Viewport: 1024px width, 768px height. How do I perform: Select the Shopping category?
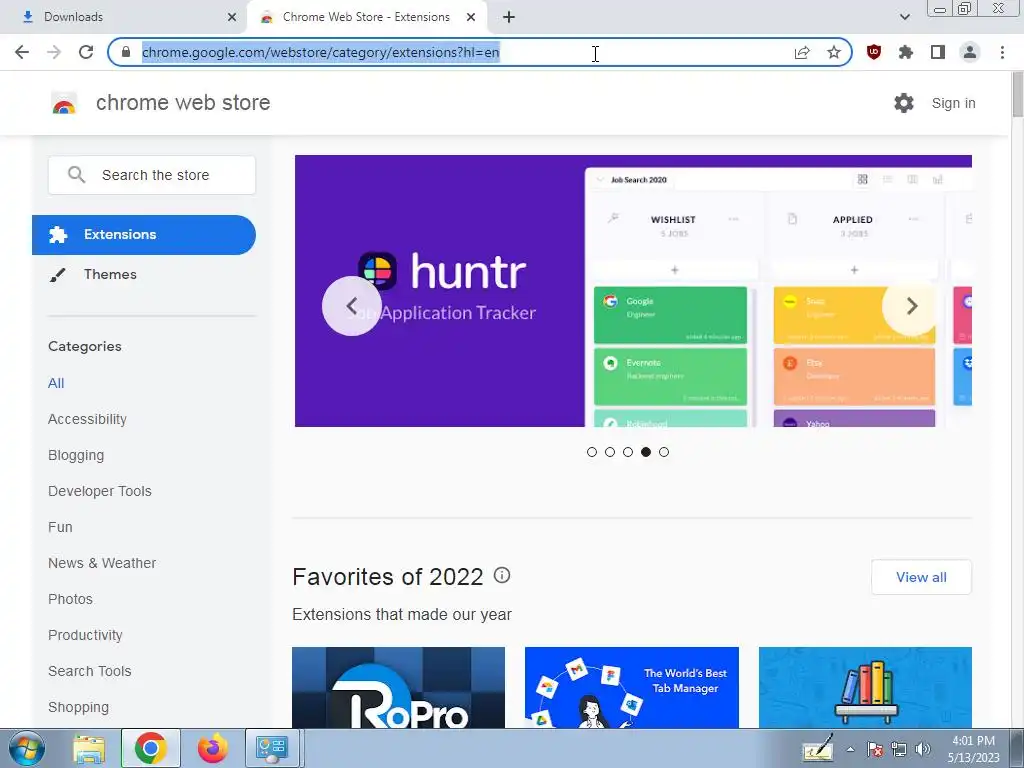click(78, 707)
